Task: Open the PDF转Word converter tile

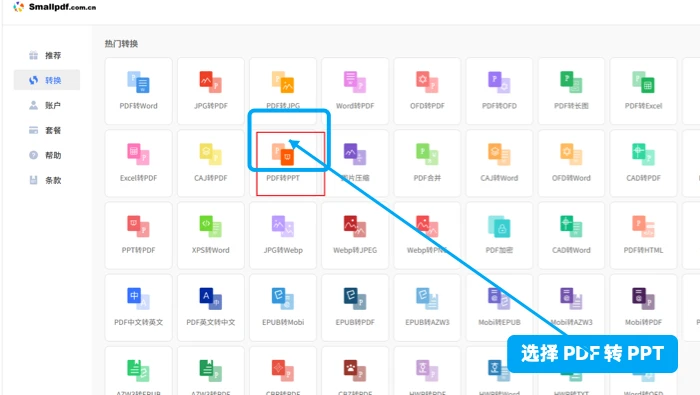Action: [x=138, y=91]
